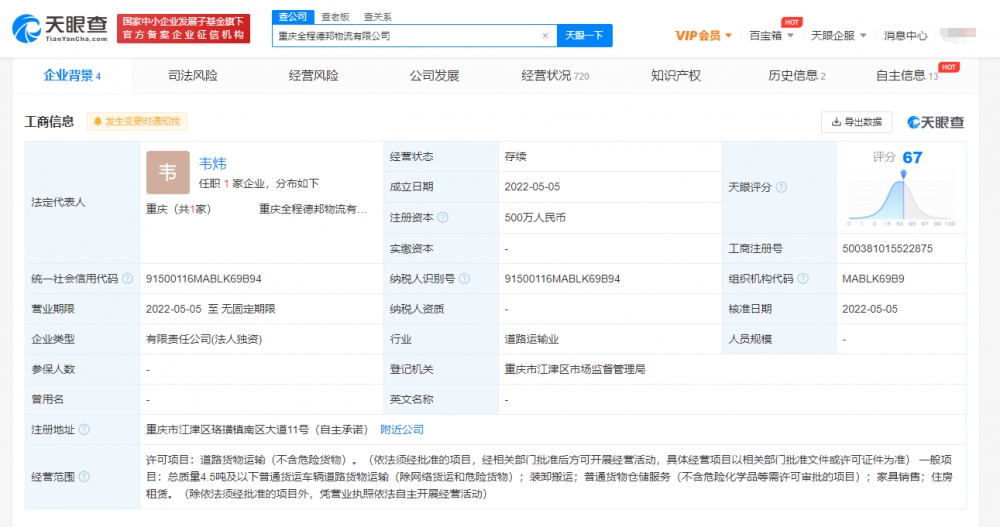1000x527 pixels.
Task: Open the 百宝箱 dropdown menu
Action: point(772,36)
